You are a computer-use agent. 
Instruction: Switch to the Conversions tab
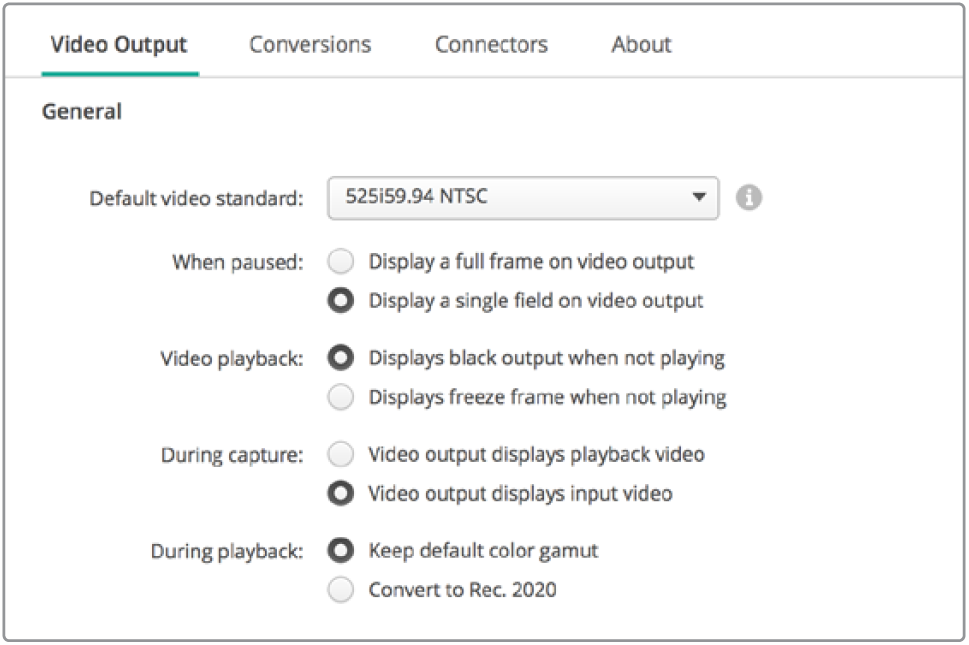click(x=310, y=45)
